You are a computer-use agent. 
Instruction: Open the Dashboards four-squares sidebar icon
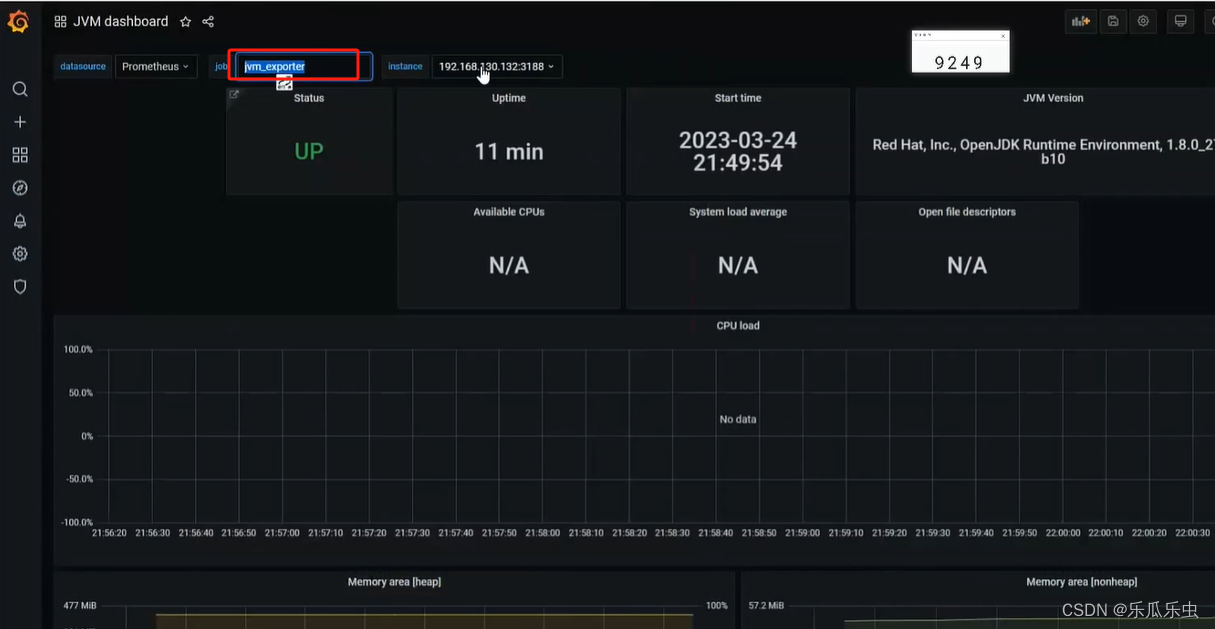(20, 155)
